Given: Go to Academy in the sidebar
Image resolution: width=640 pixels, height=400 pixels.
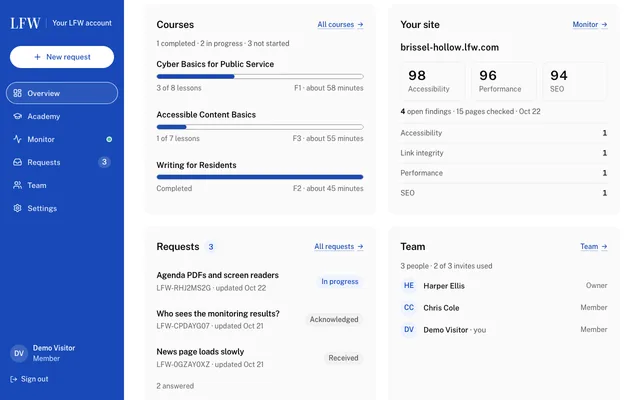Looking at the screenshot, I should click(62, 116).
